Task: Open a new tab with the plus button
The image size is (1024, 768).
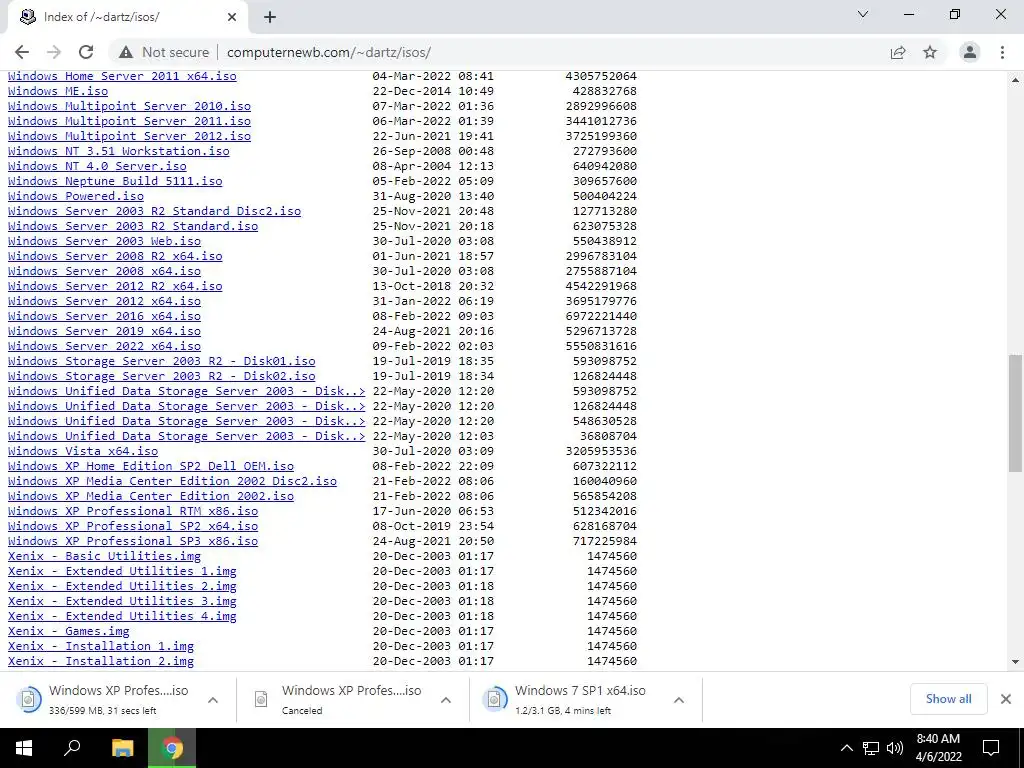Action: coord(270,17)
